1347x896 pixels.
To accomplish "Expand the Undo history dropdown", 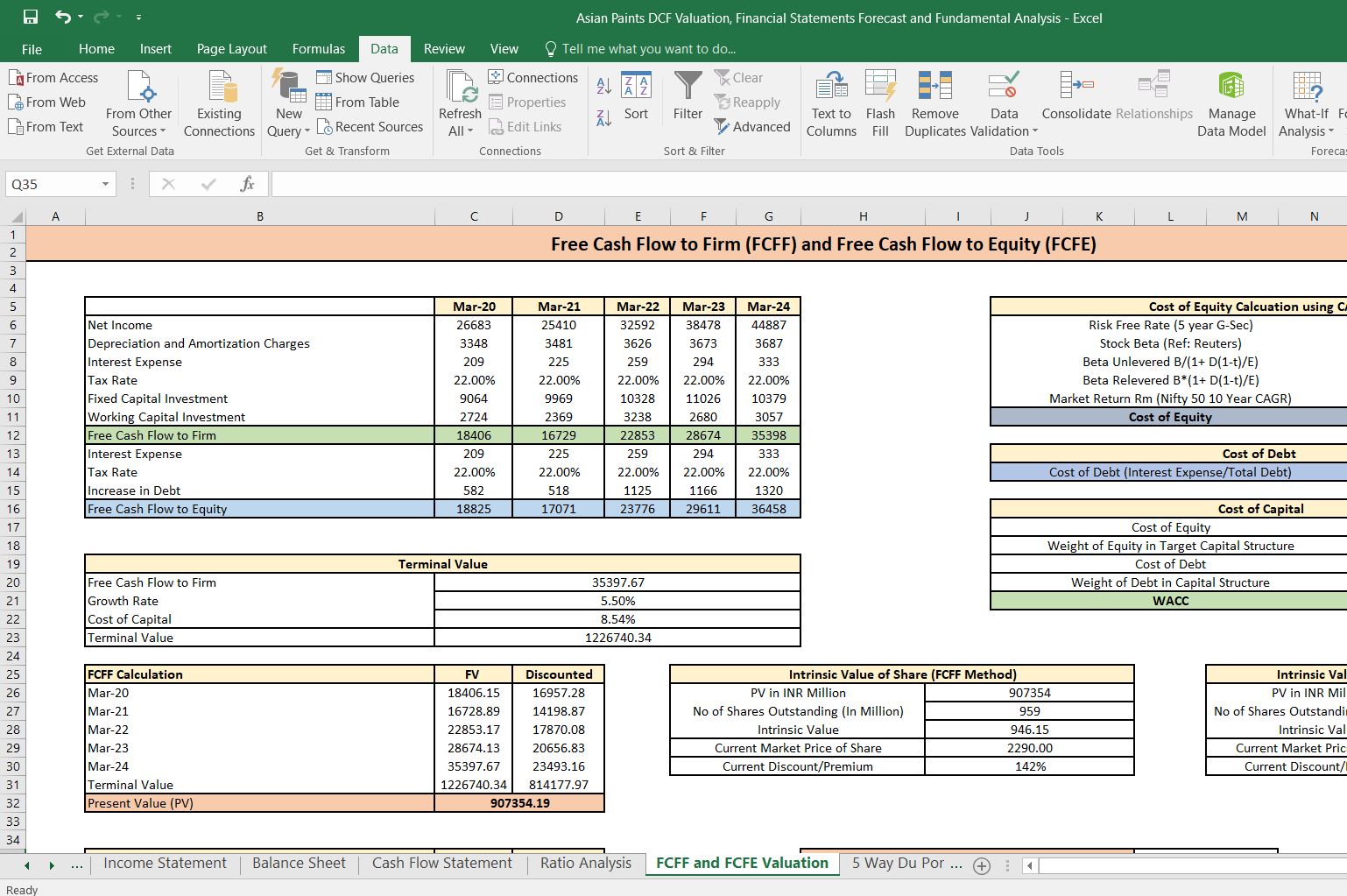I will click(x=81, y=18).
